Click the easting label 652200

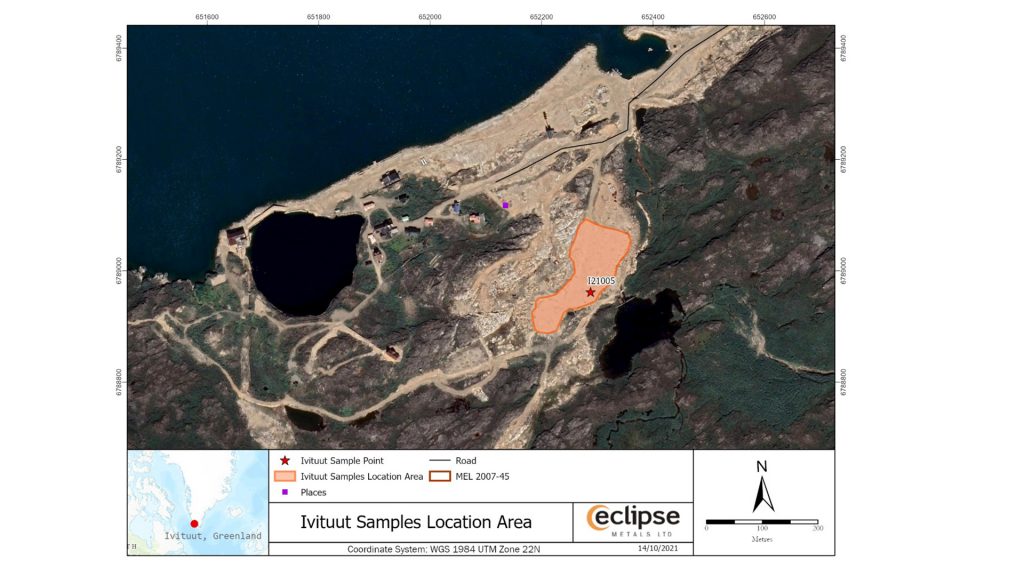click(541, 17)
